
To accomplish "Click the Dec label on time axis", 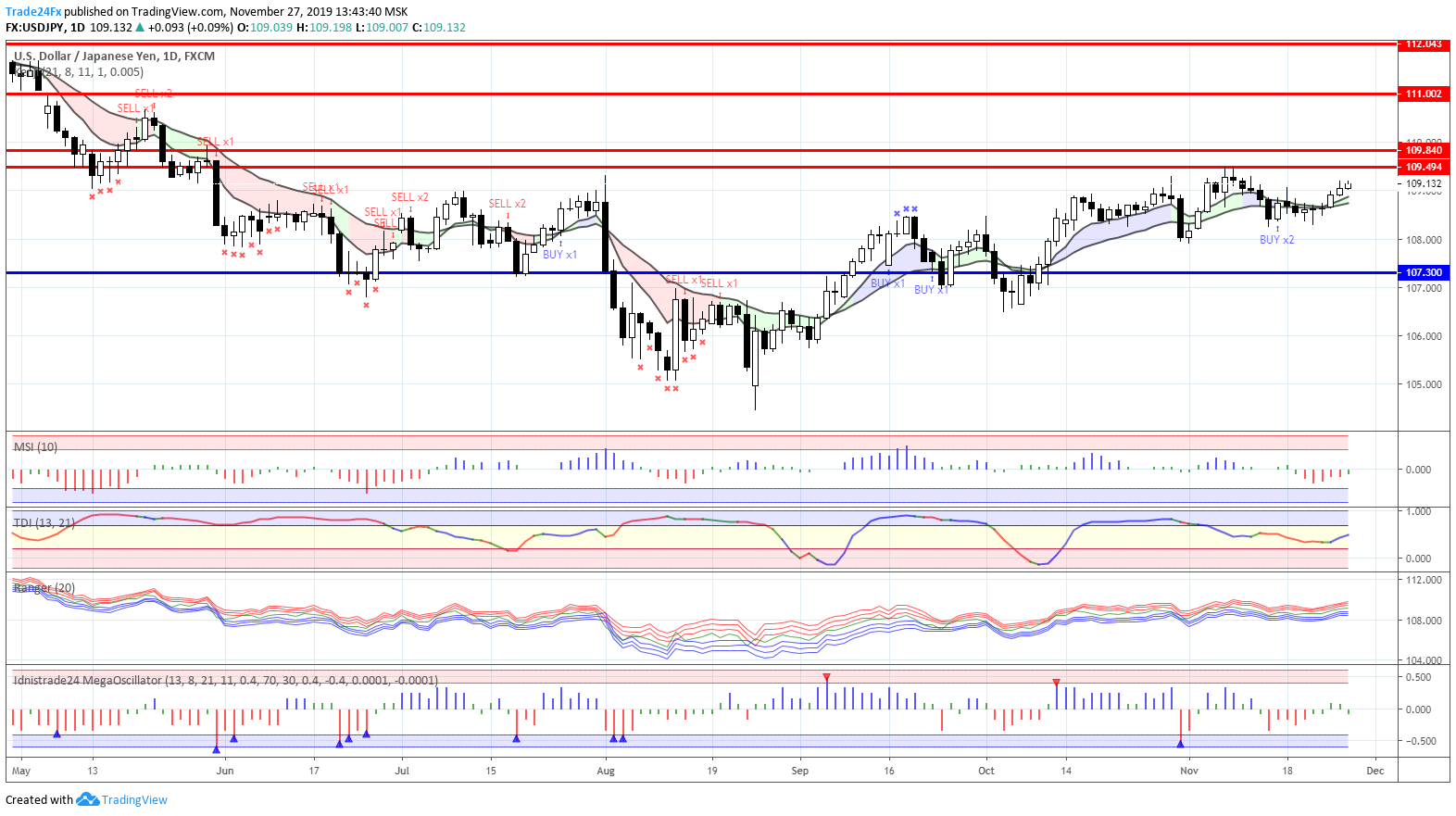I will click(1375, 771).
